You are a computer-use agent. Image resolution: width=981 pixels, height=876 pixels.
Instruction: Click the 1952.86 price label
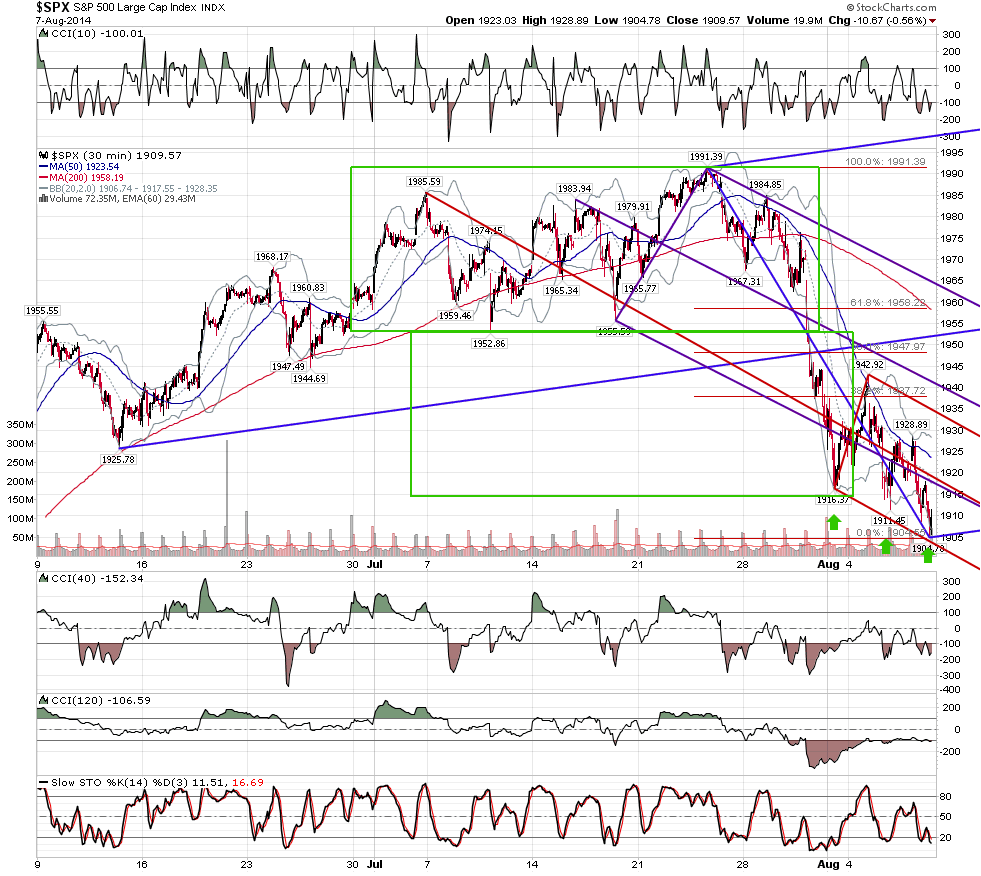coord(489,344)
